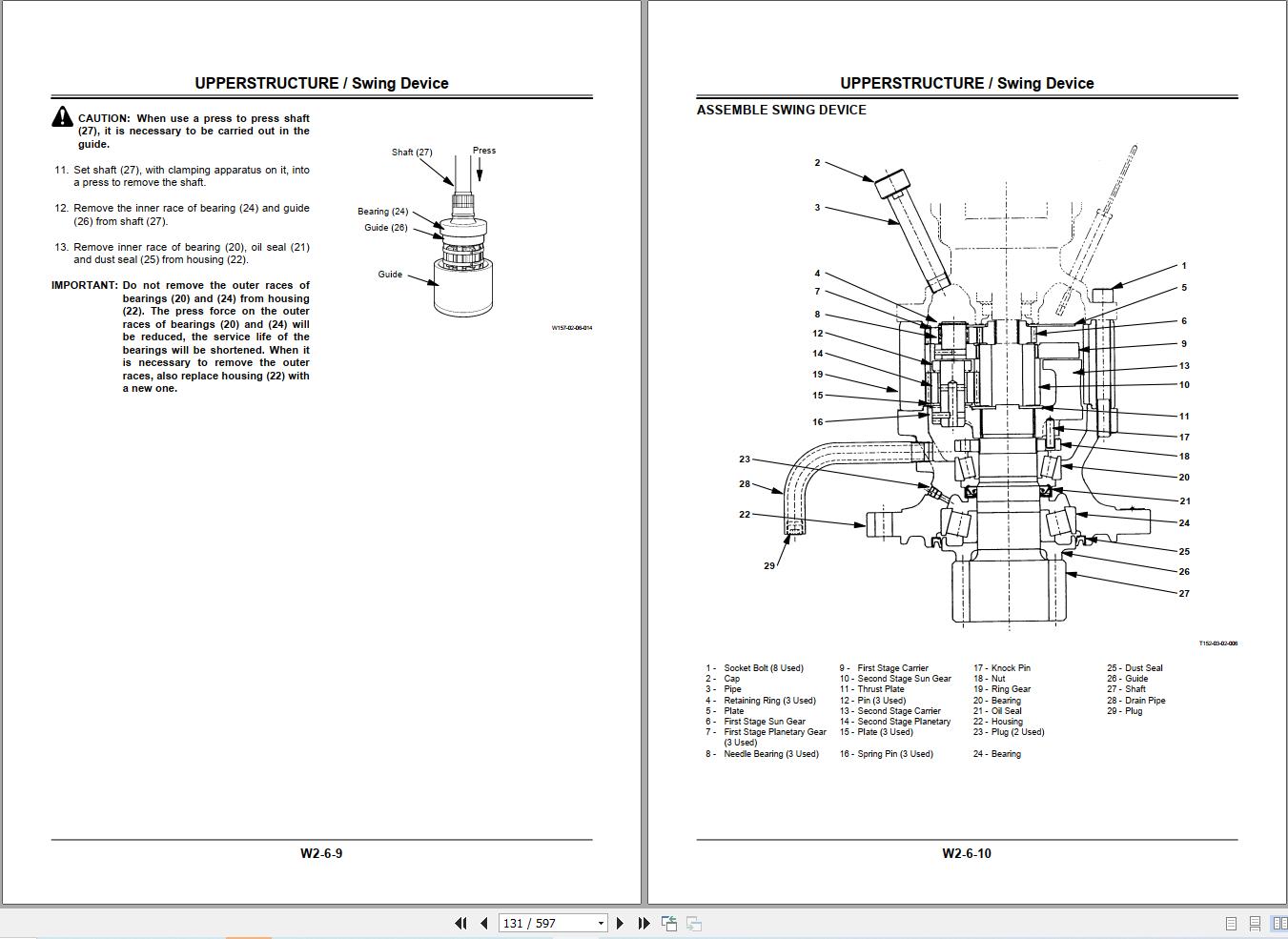The width and height of the screenshot is (1288, 939).
Task: Go to the previous page
Action: tap(484, 923)
